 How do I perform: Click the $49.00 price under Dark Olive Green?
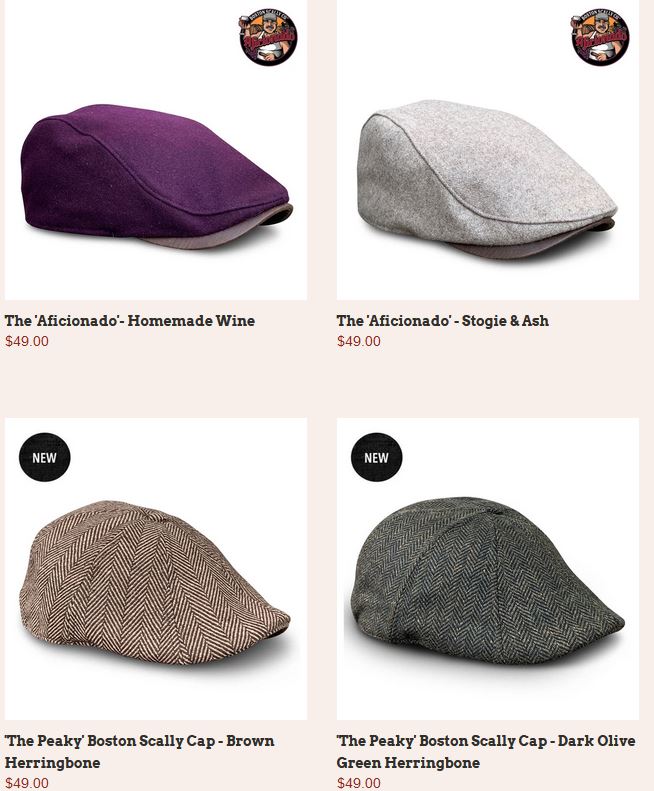point(359,783)
